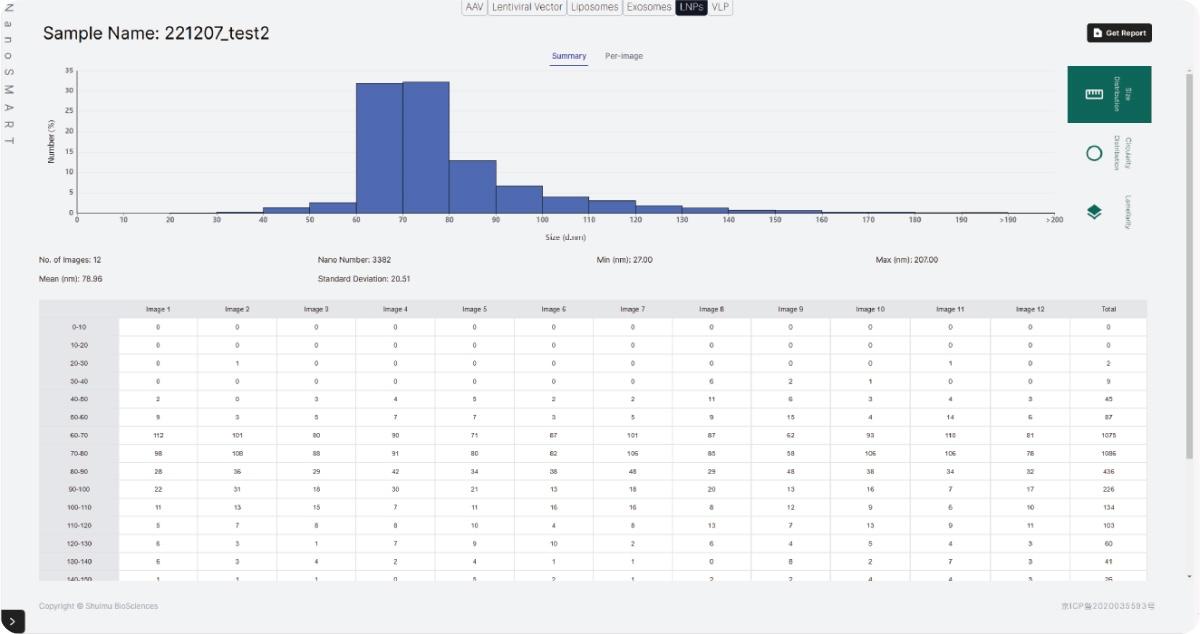Click the 110-120 row label
This screenshot has height=634, width=1200.
pos(79,525)
